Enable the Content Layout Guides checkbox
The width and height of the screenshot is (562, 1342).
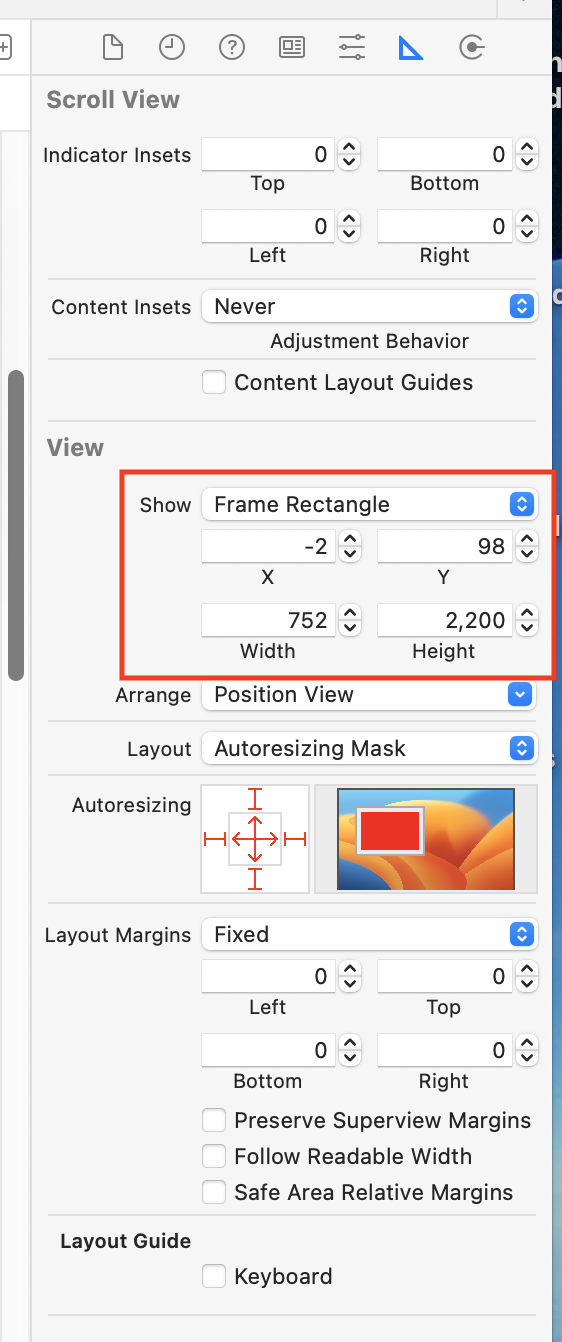[x=214, y=382]
